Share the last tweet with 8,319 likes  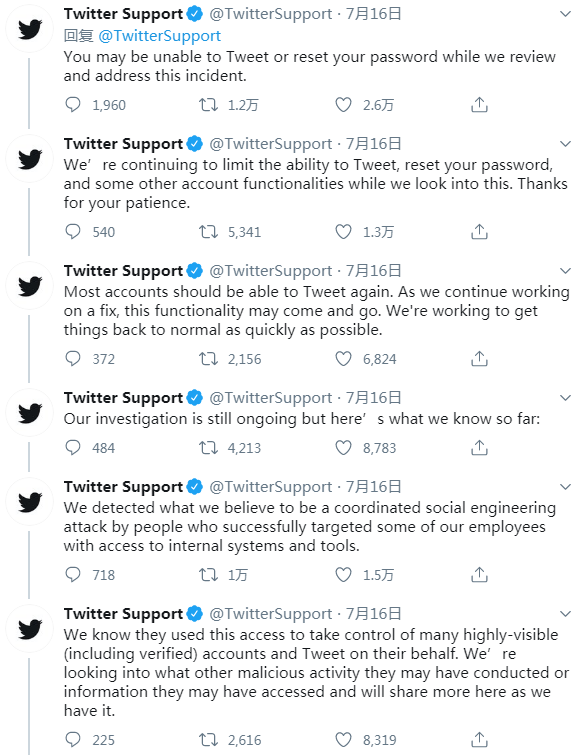(479, 740)
